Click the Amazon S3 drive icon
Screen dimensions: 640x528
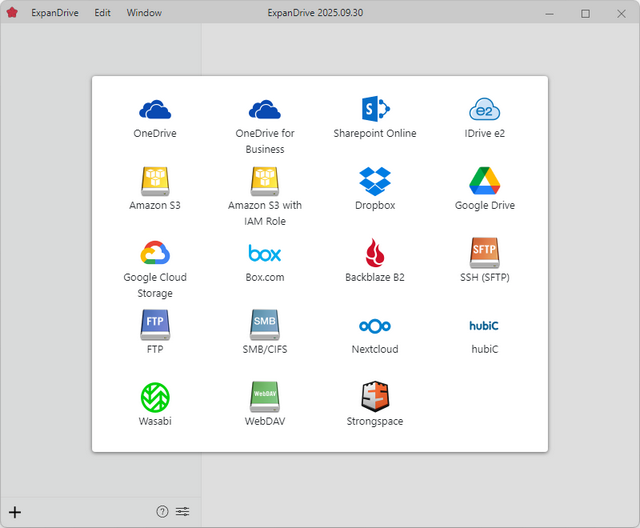click(x=155, y=181)
